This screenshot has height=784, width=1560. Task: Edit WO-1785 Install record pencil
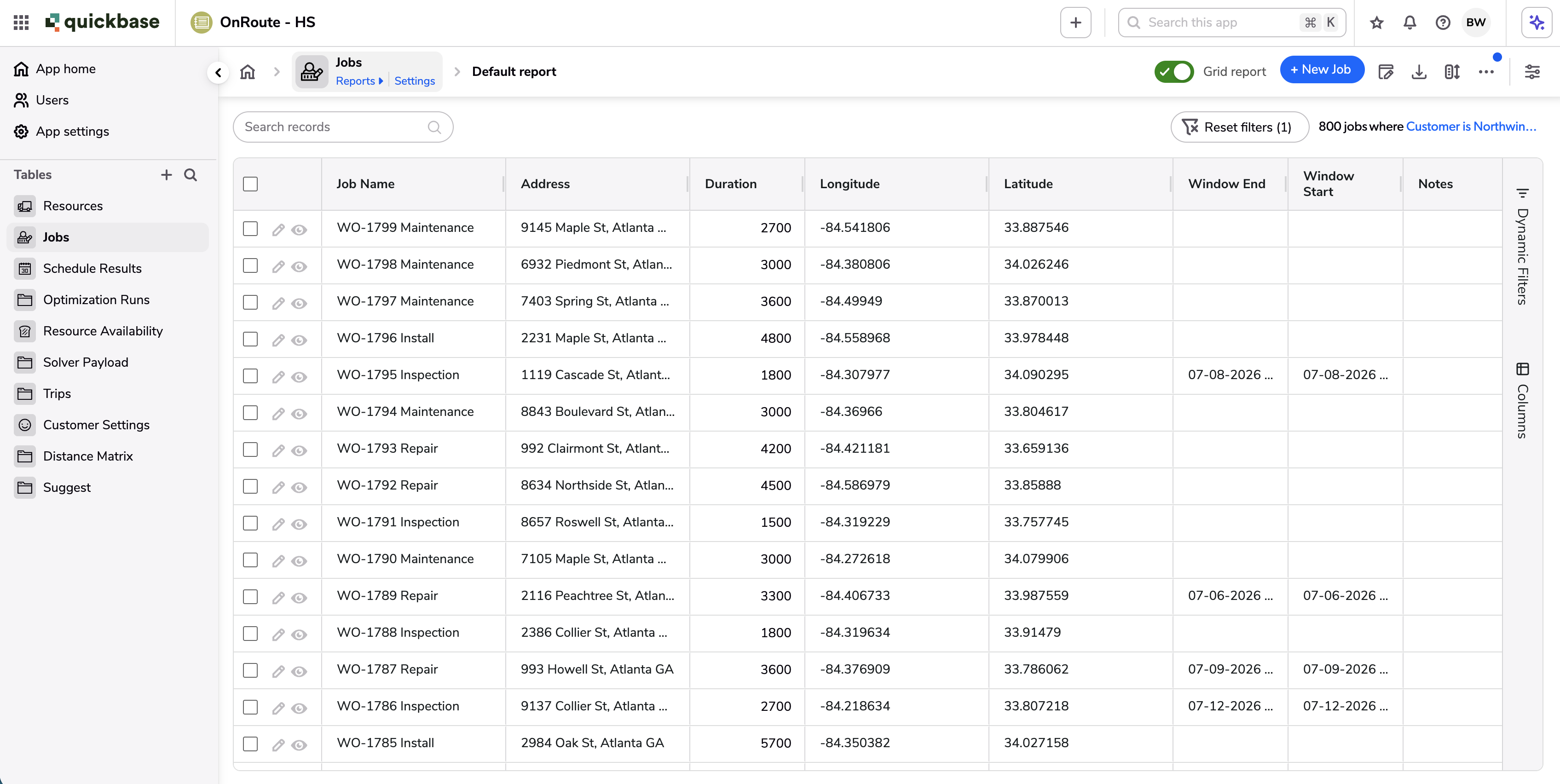(x=278, y=744)
